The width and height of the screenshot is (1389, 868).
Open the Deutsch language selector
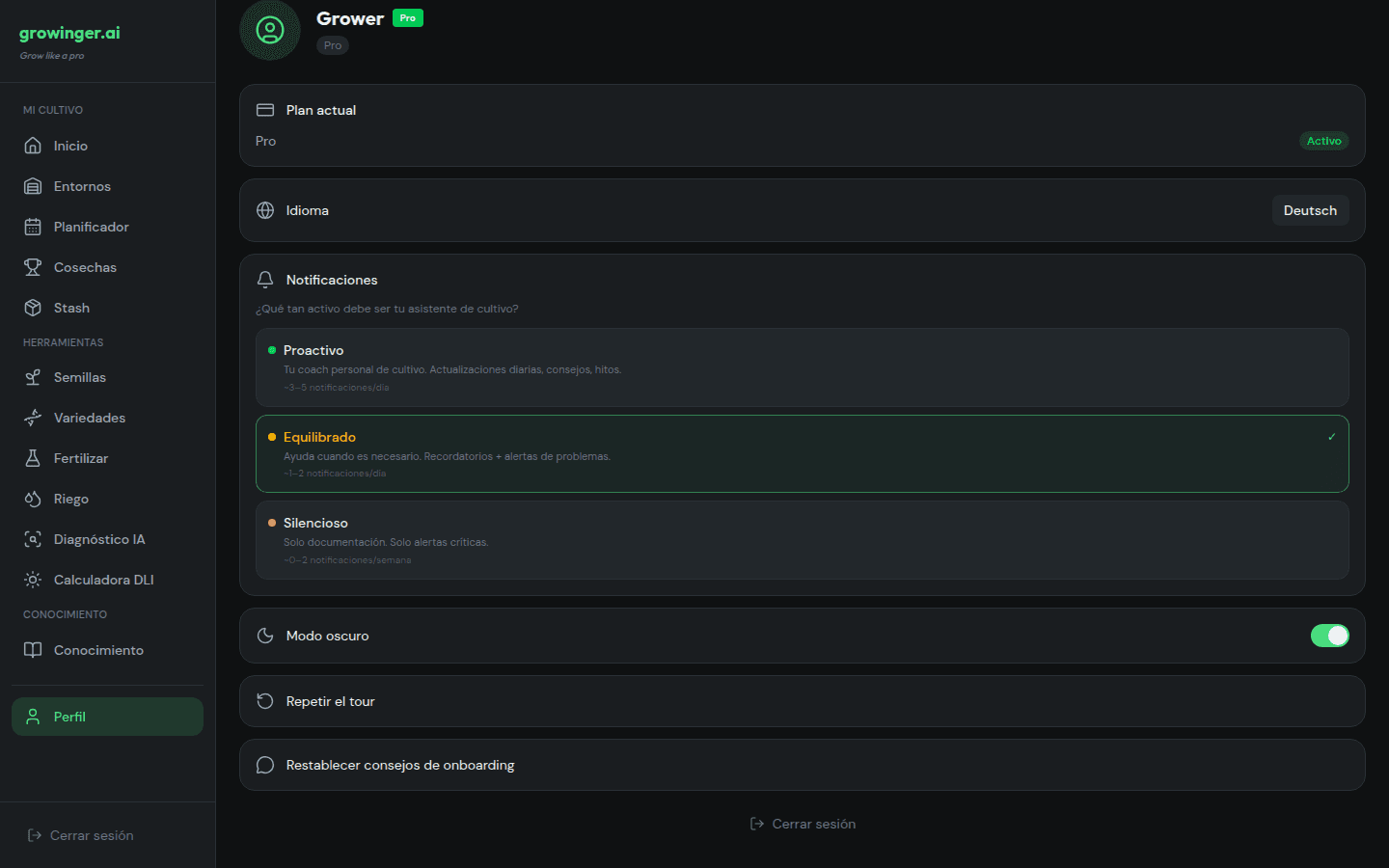click(1310, 210)
